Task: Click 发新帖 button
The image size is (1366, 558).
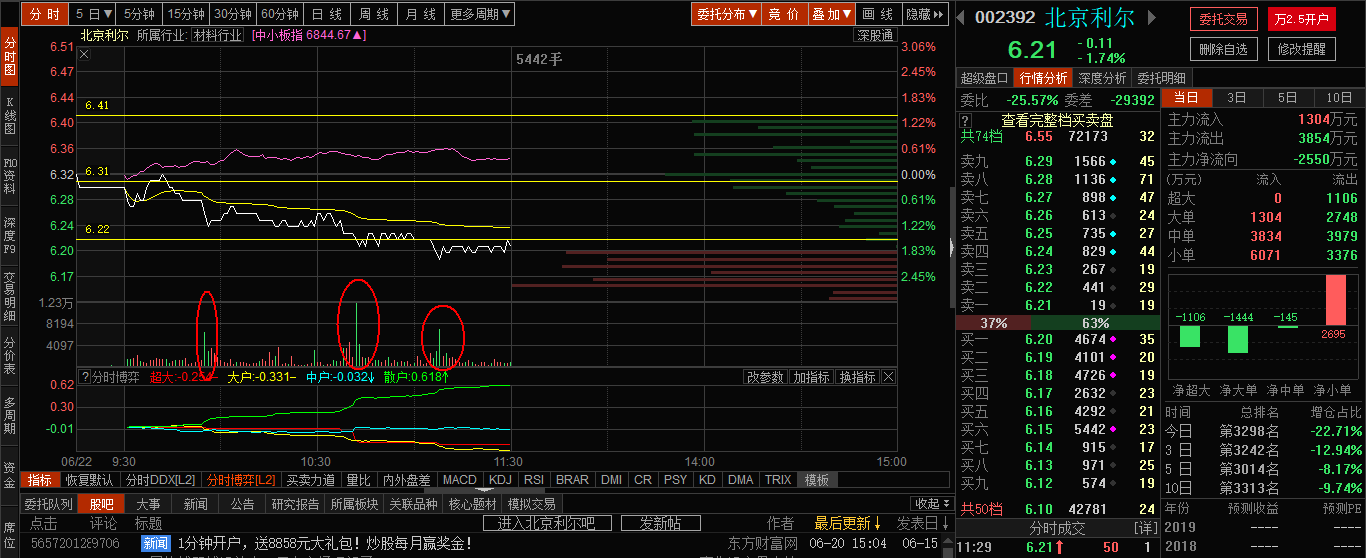Action: [660, 523]
